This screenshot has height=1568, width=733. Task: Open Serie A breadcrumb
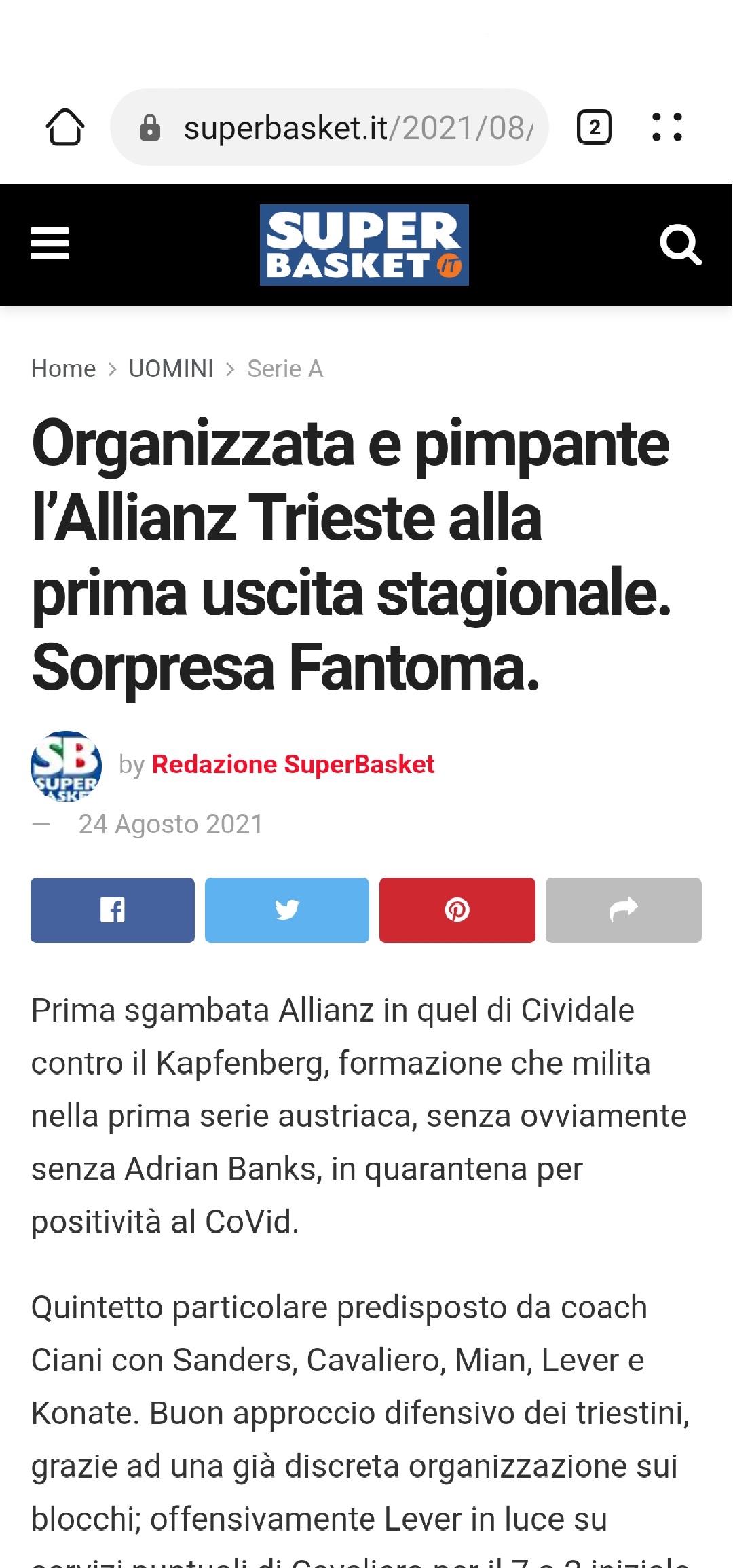point(285,369)
